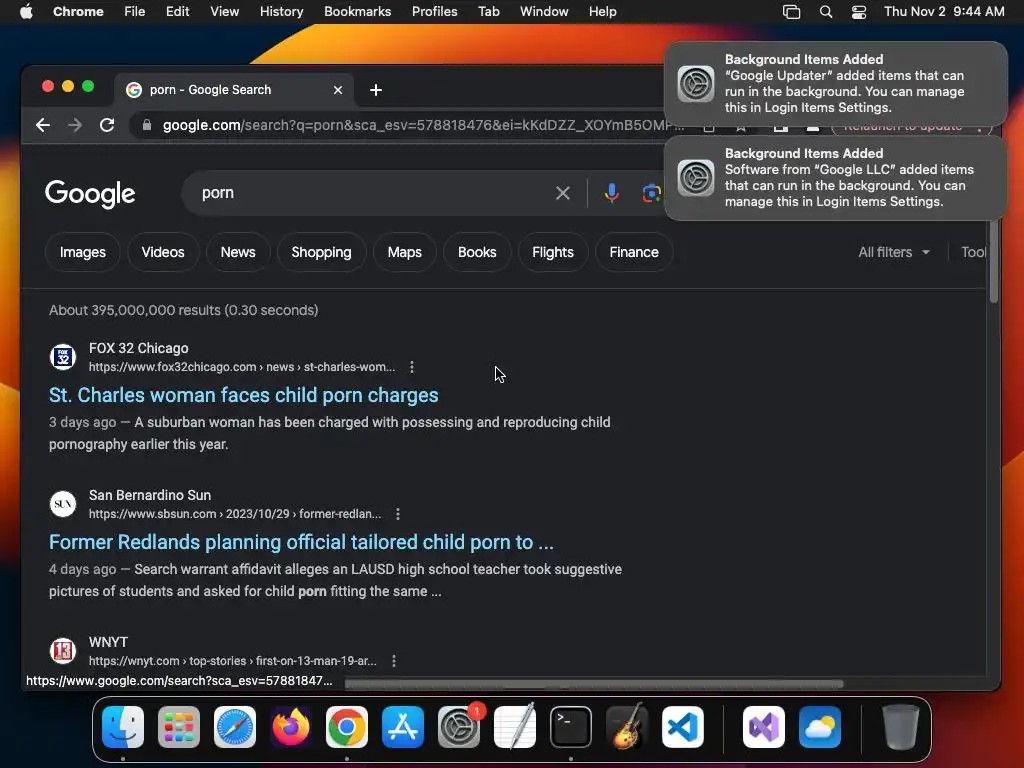Open Spotlight search in the menu bar
Image resolution: width=1024 pixels, height=768 pixels.
pos(826,12)
